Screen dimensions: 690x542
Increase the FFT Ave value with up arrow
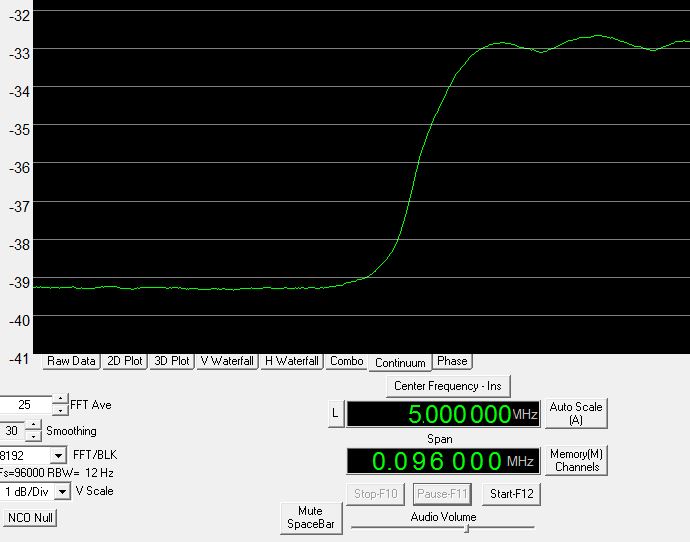click(61, 400)
